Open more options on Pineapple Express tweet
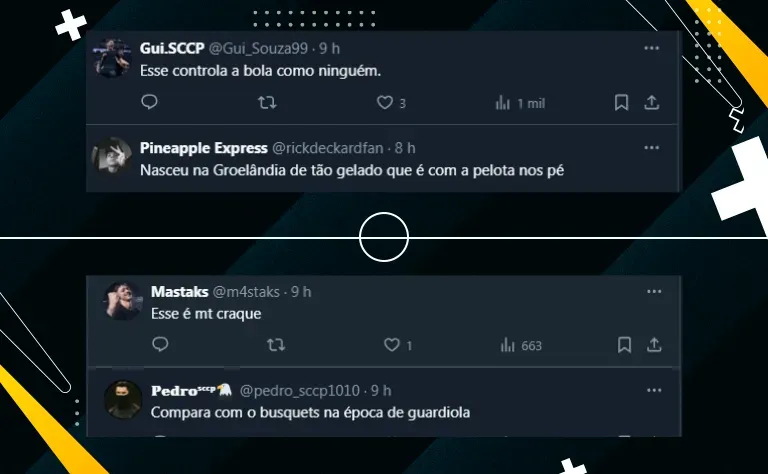 pos(651,148)
